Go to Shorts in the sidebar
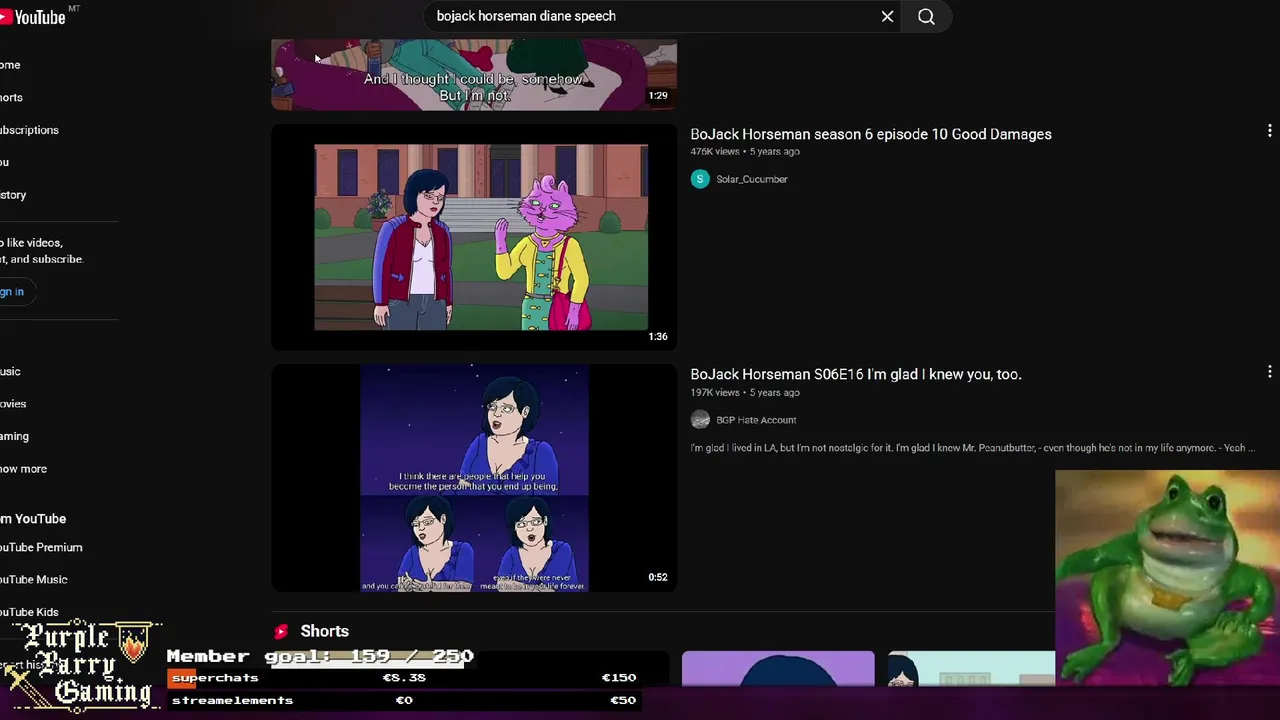 click(x=11, y=97)
